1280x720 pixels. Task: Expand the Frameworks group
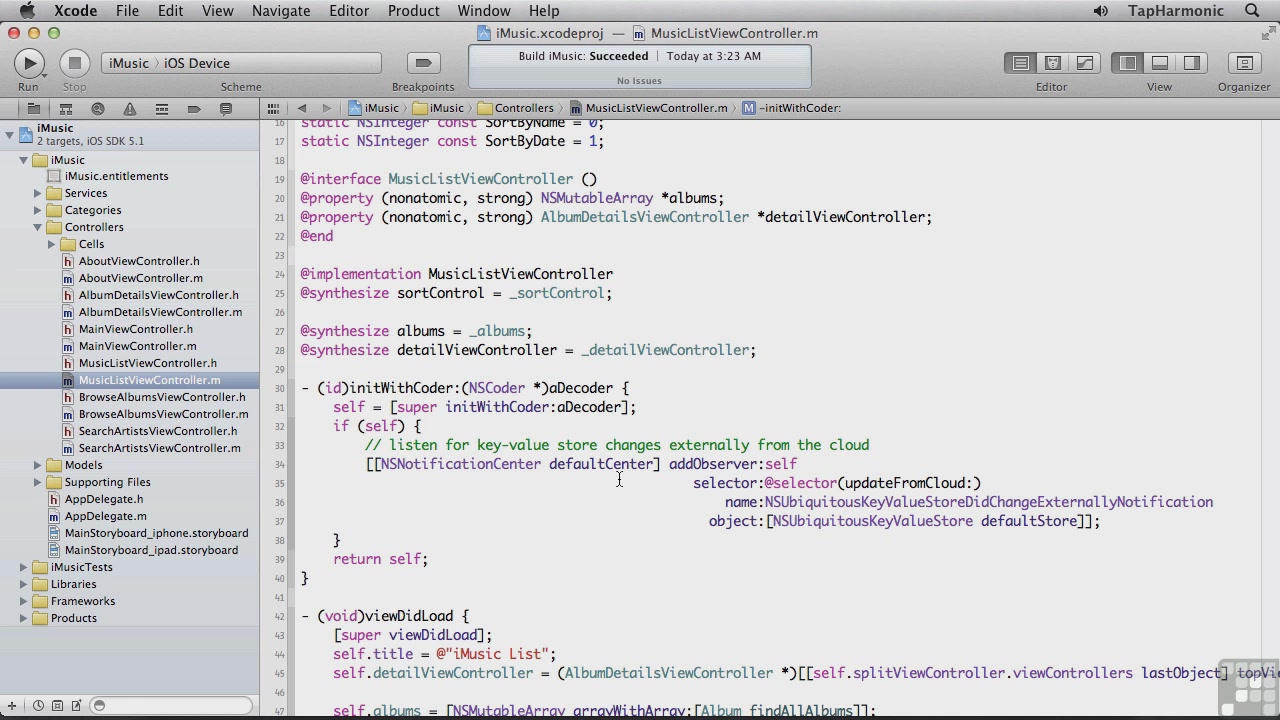click(x=23, y=601)
